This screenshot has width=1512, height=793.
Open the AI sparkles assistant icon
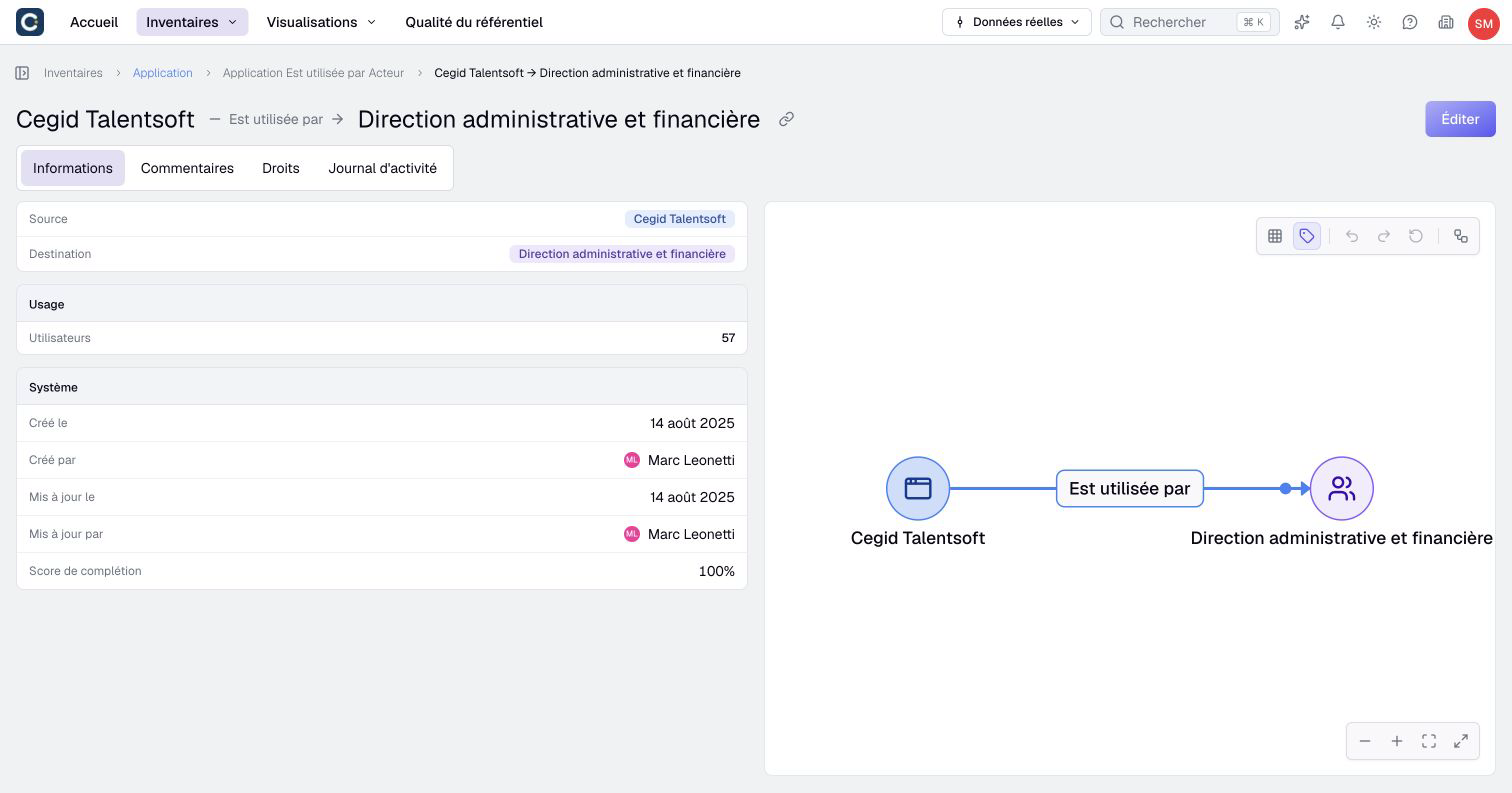tap(1302, 22)
